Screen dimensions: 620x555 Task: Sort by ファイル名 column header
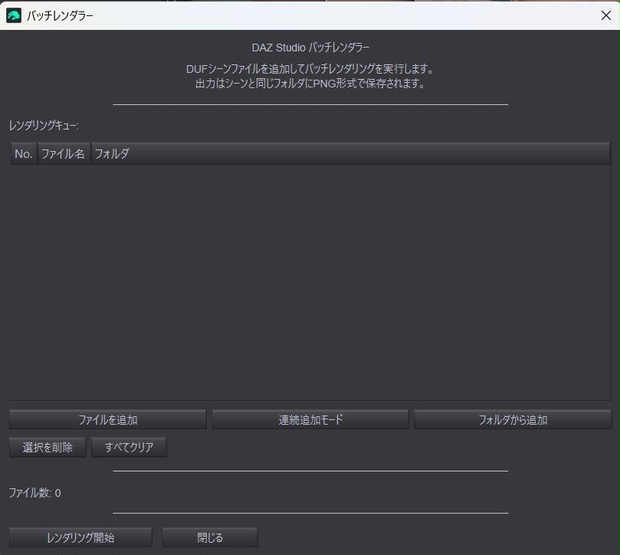(x=64, y=153)
